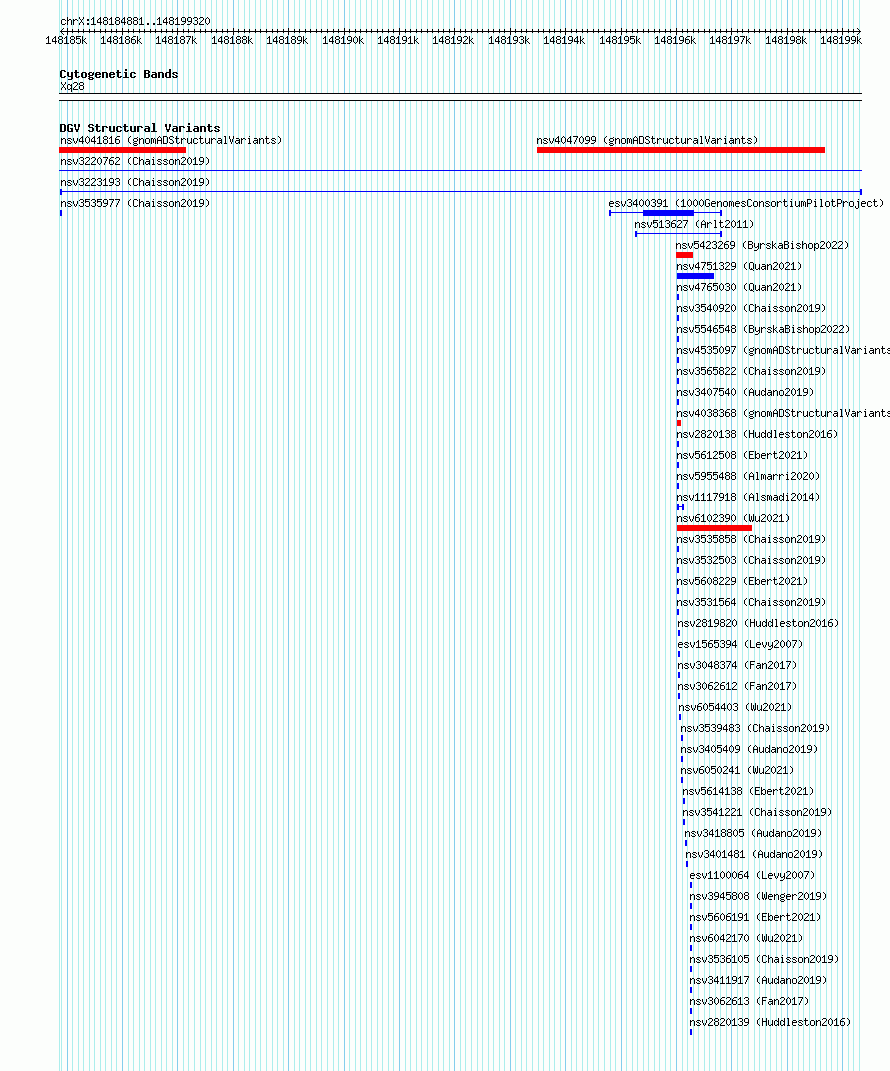
Task: Click blue bar under nsv4751329
Action: [695, 276]
